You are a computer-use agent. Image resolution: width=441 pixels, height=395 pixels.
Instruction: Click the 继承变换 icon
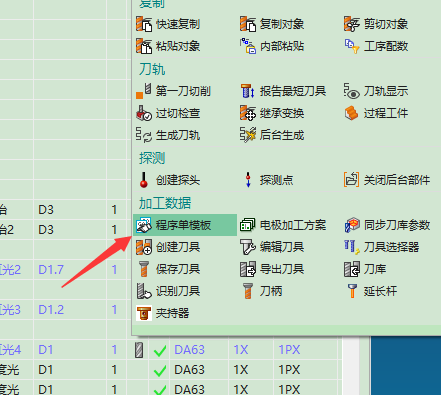point(248,113)
